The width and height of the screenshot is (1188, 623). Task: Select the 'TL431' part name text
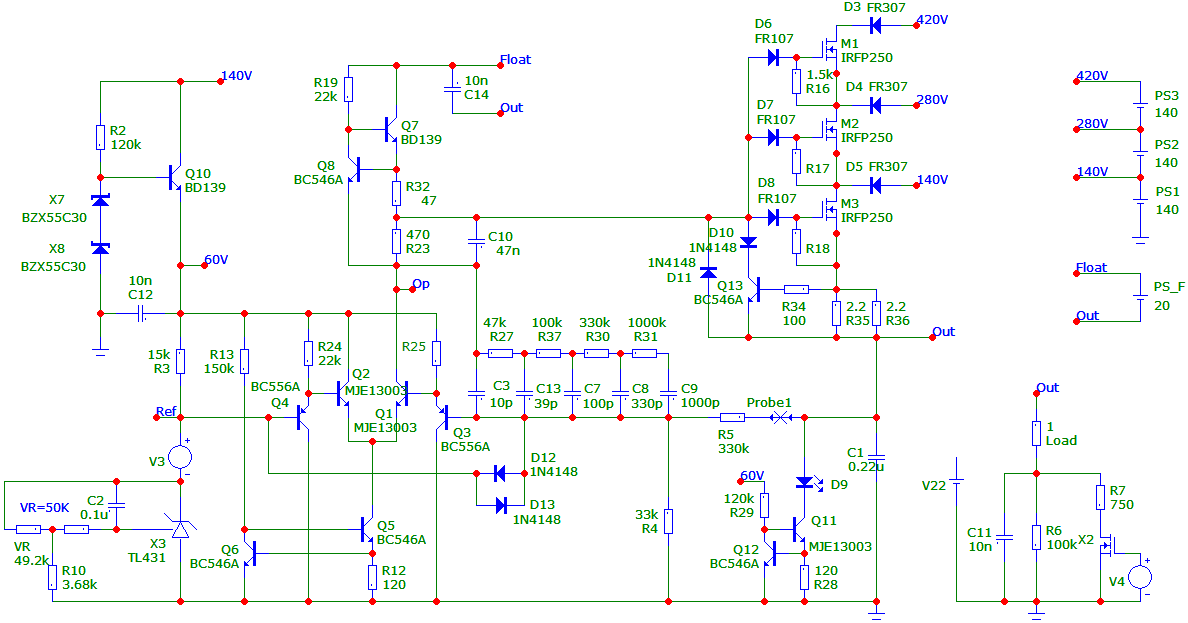point(147,558)
